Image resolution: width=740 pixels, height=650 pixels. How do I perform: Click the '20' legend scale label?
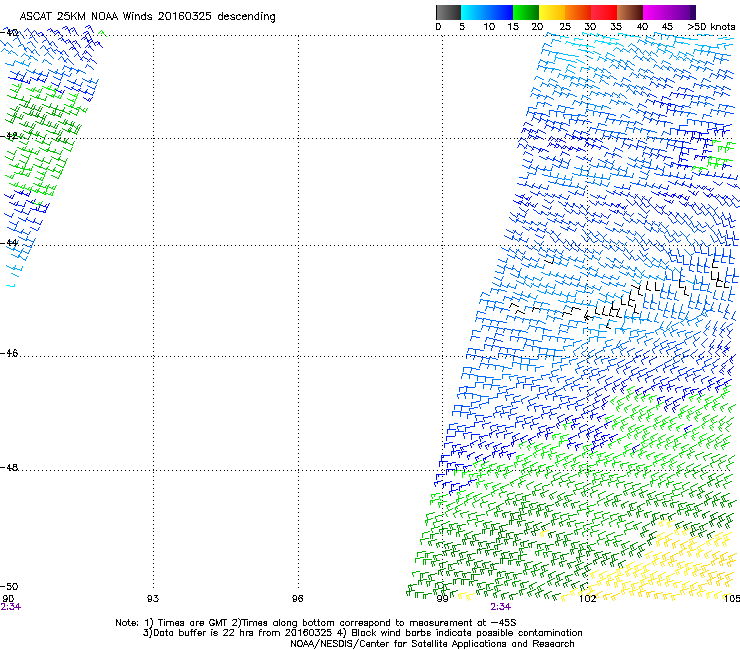coord(537,27)
